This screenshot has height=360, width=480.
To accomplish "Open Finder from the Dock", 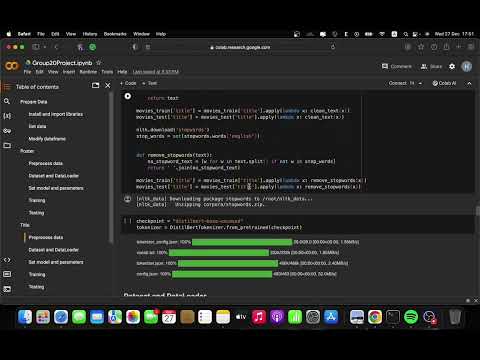I will click(25, 317).
